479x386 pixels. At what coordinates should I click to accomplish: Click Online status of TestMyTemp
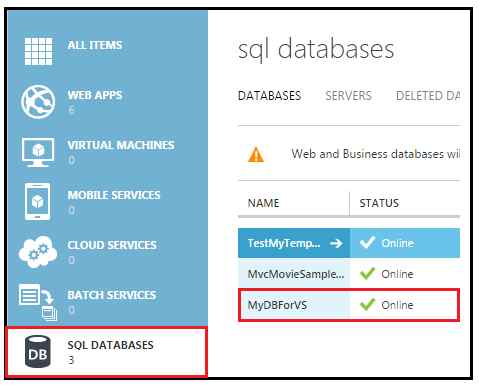397,243
